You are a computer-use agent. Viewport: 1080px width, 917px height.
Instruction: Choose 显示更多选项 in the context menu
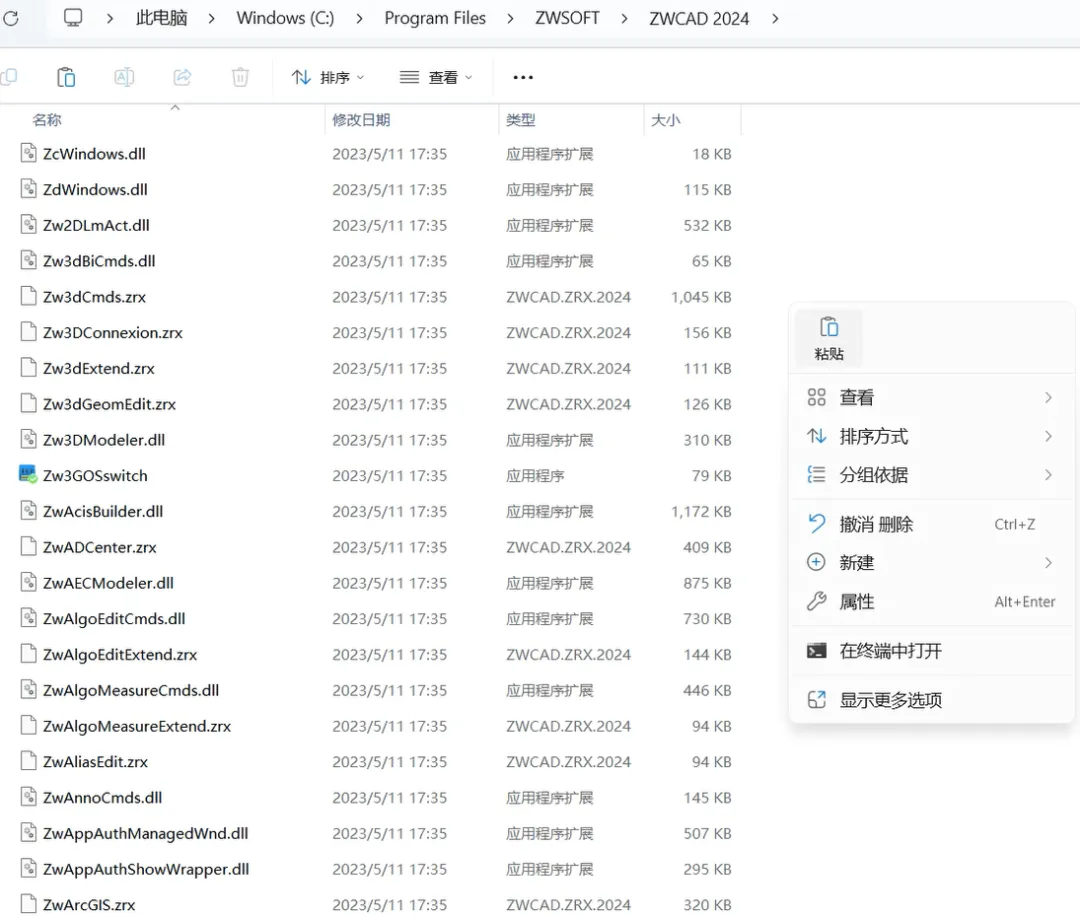coord(931,701)
